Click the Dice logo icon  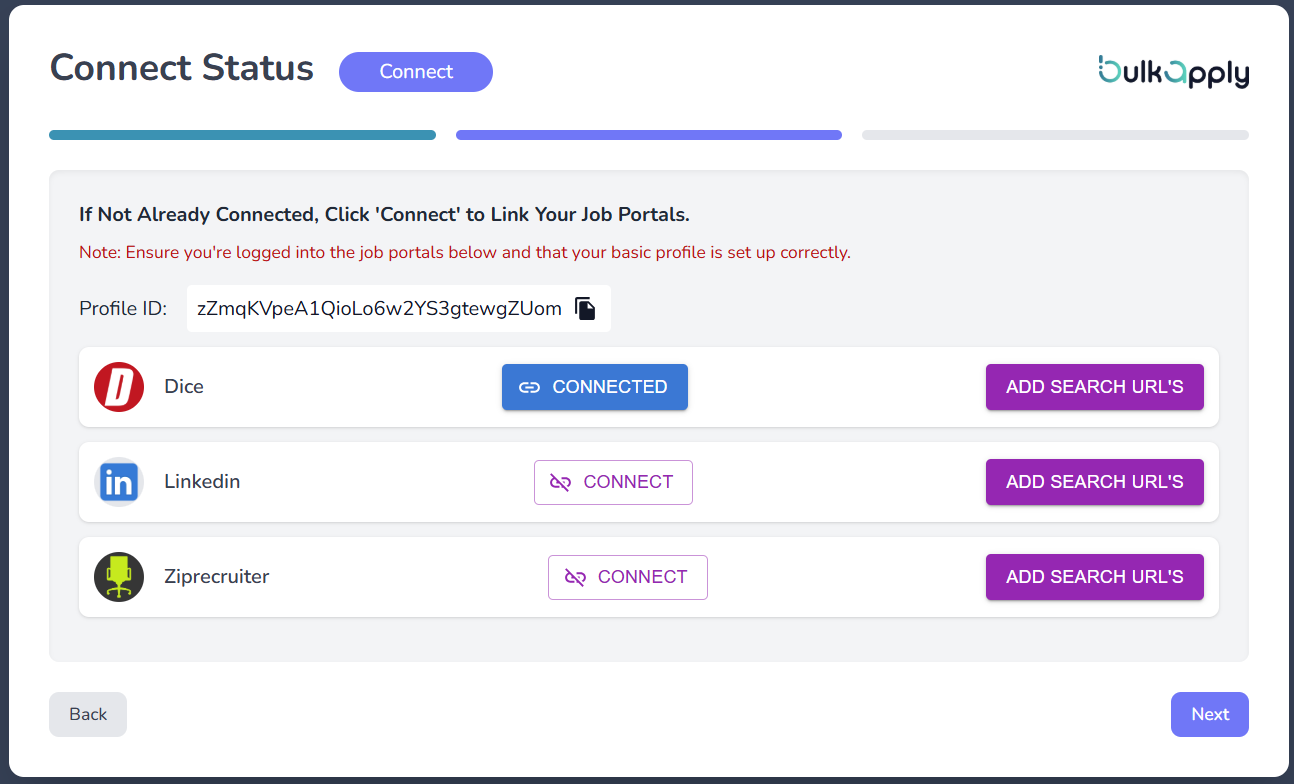tap(119, 387)
